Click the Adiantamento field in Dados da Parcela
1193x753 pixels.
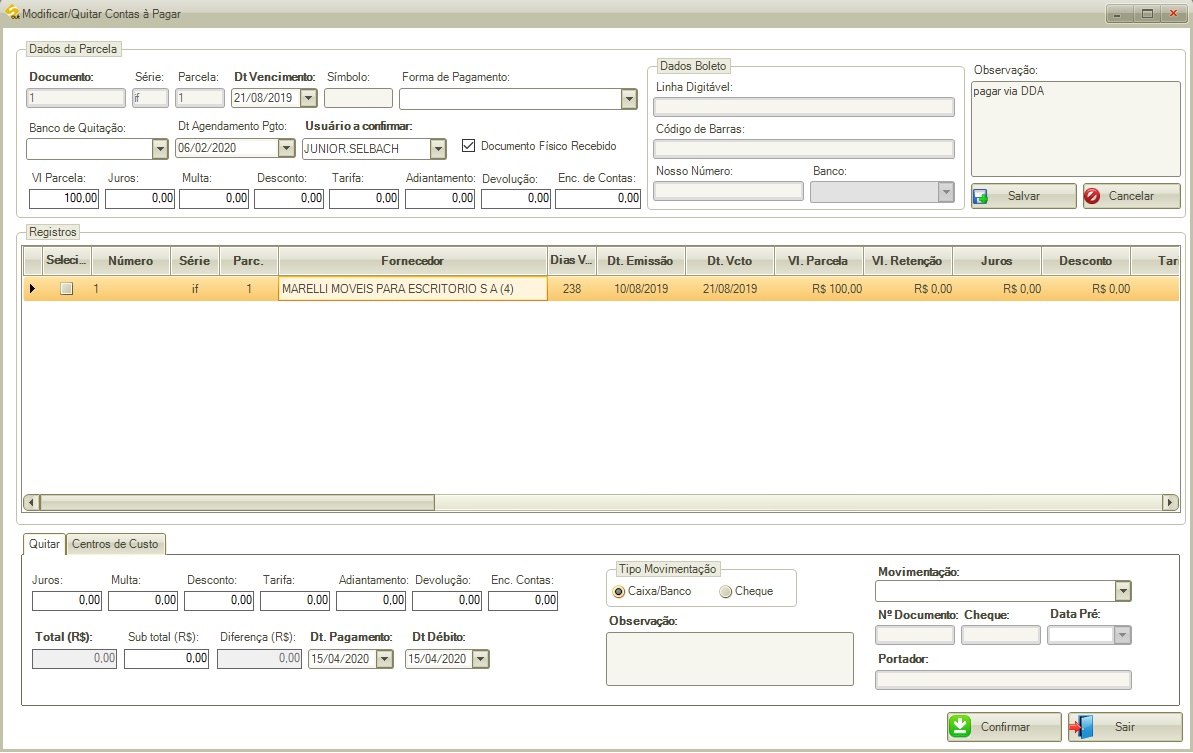click(x=440, y=199)
